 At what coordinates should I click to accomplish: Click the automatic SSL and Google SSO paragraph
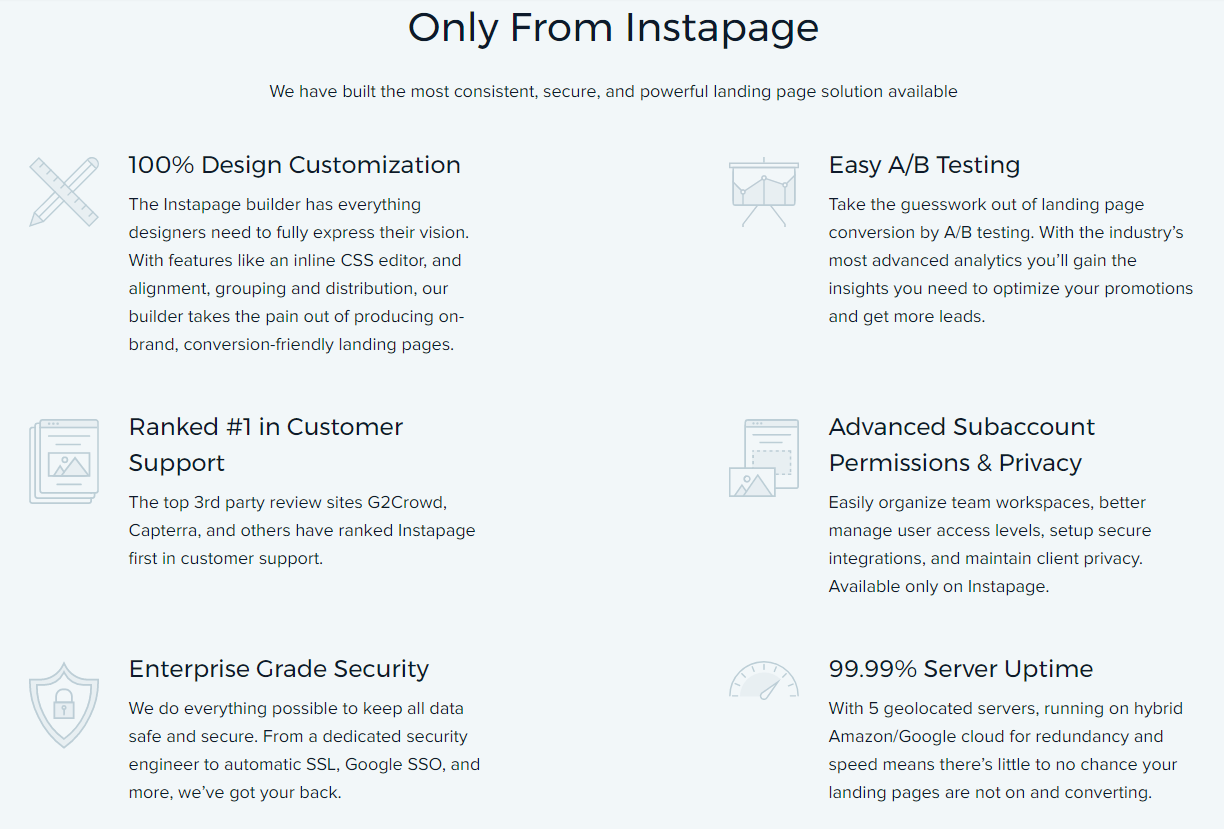(x=304, y=750)
